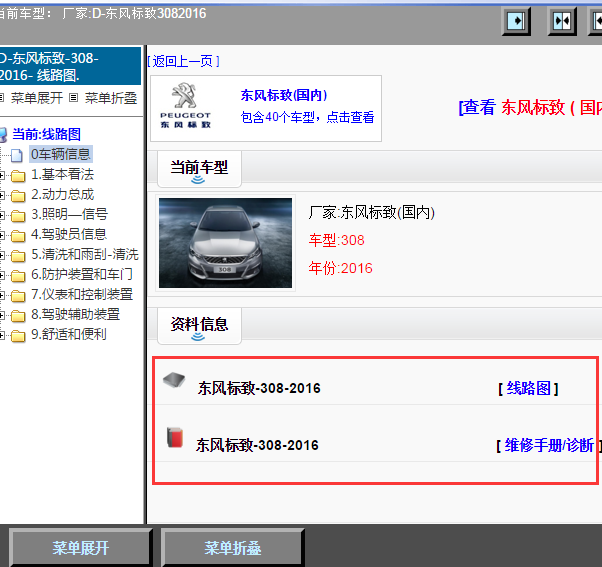The width and height of the screenshot is (602, 567).
Task: Open the 1.基本看法 folder label
Action: 62,175
